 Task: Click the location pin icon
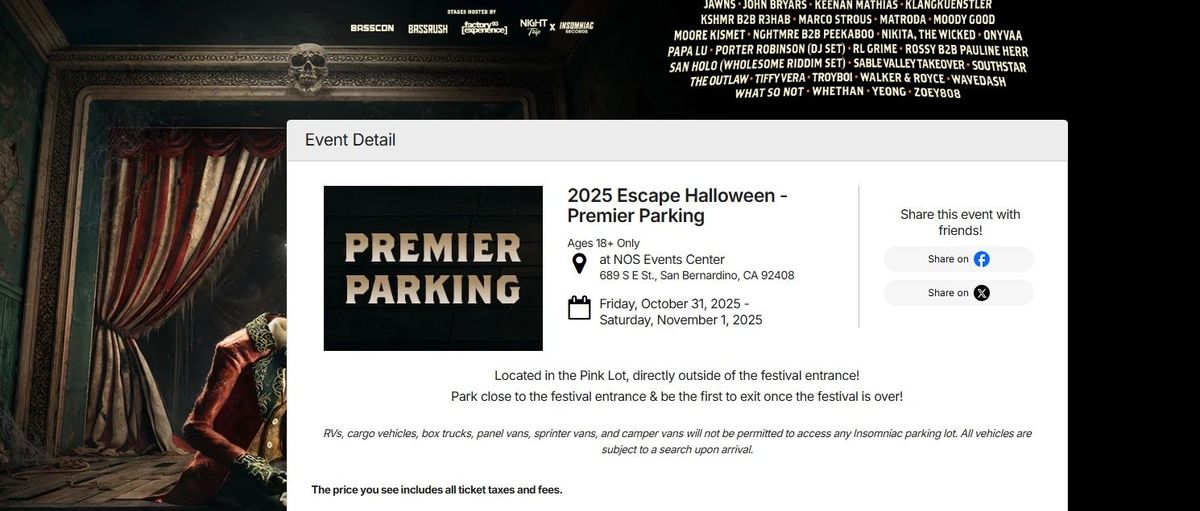[x=578, y=264]
